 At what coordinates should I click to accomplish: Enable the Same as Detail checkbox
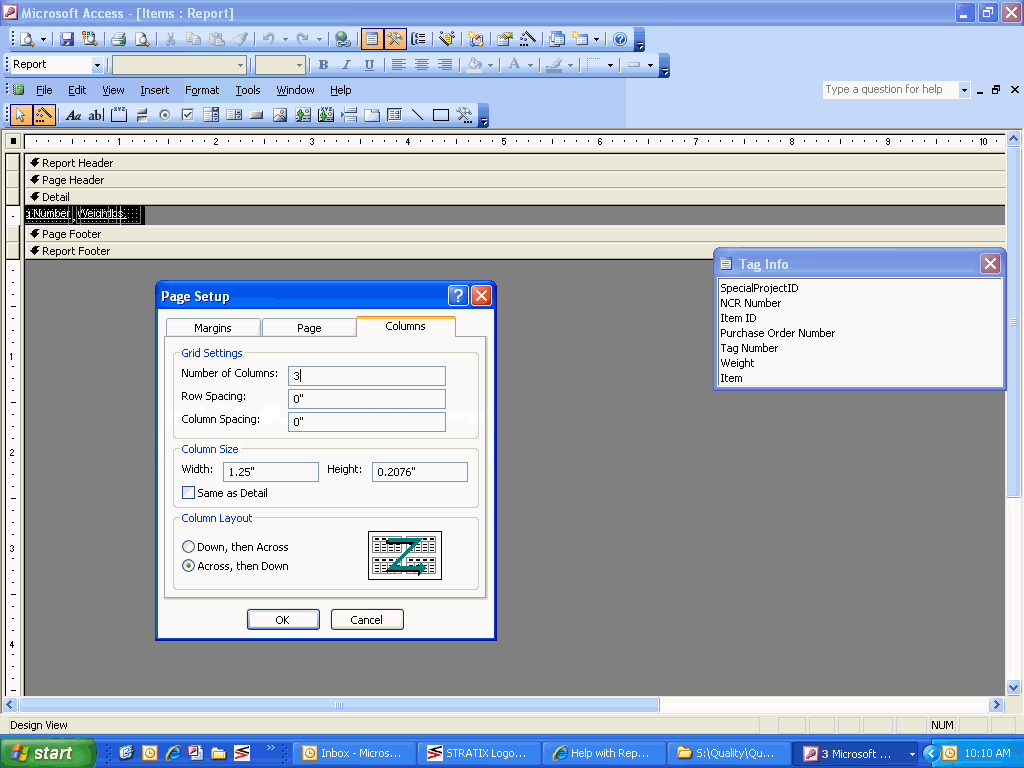[x=188, y=493]
